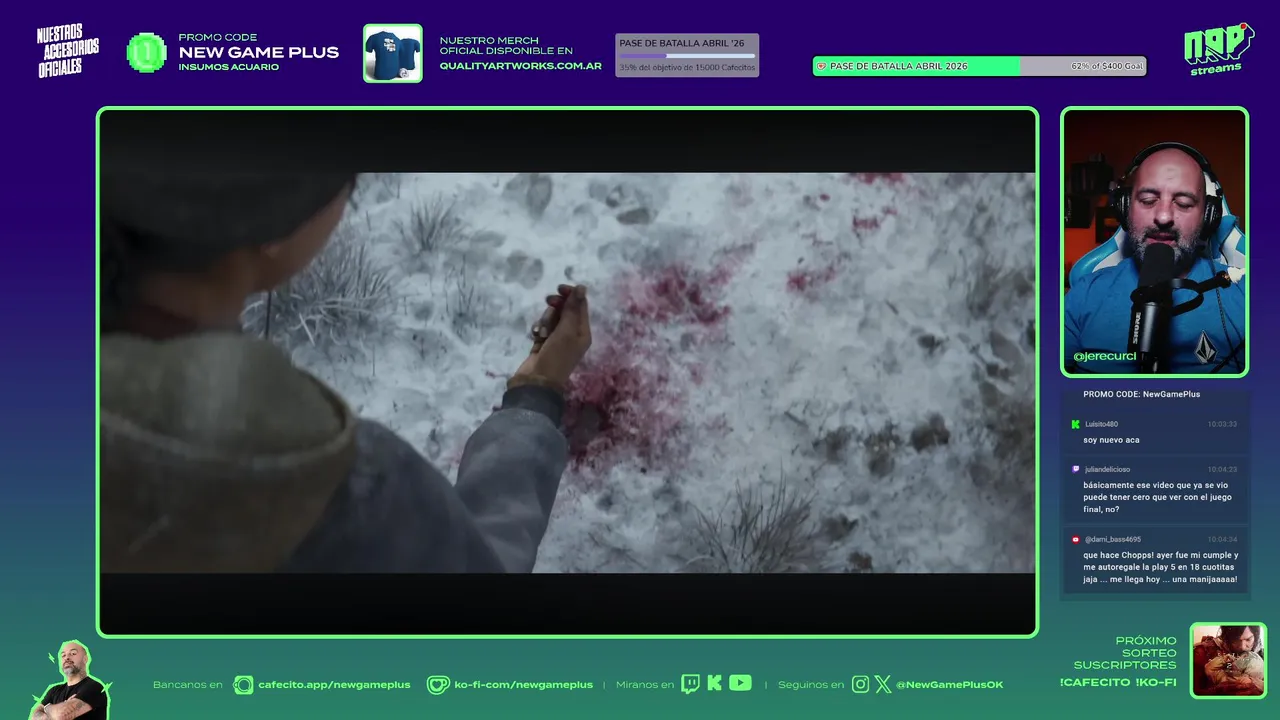Click 'Bancanos en' label

click(188, 685)
